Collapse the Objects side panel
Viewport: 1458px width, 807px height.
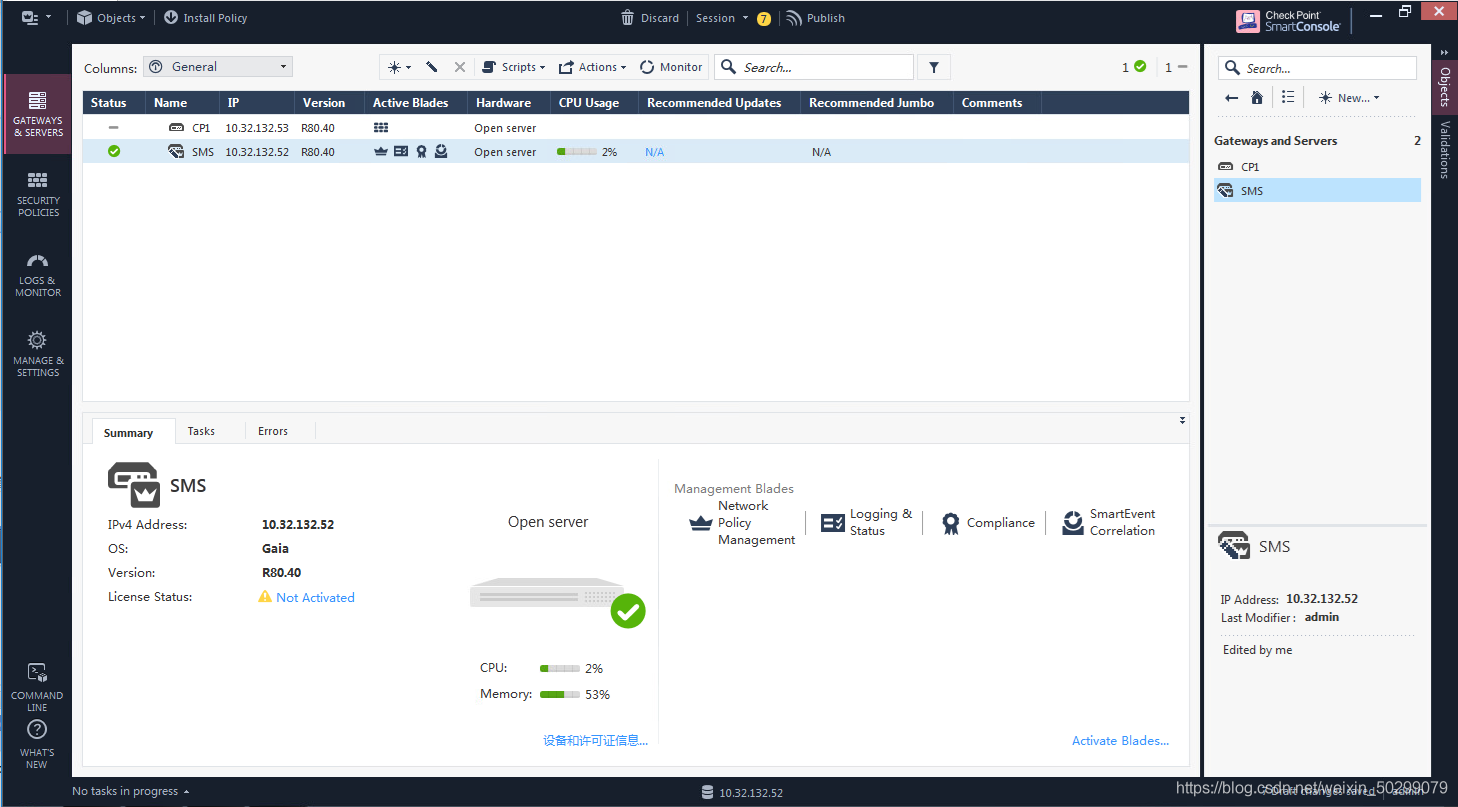(x=1444, y=52)
